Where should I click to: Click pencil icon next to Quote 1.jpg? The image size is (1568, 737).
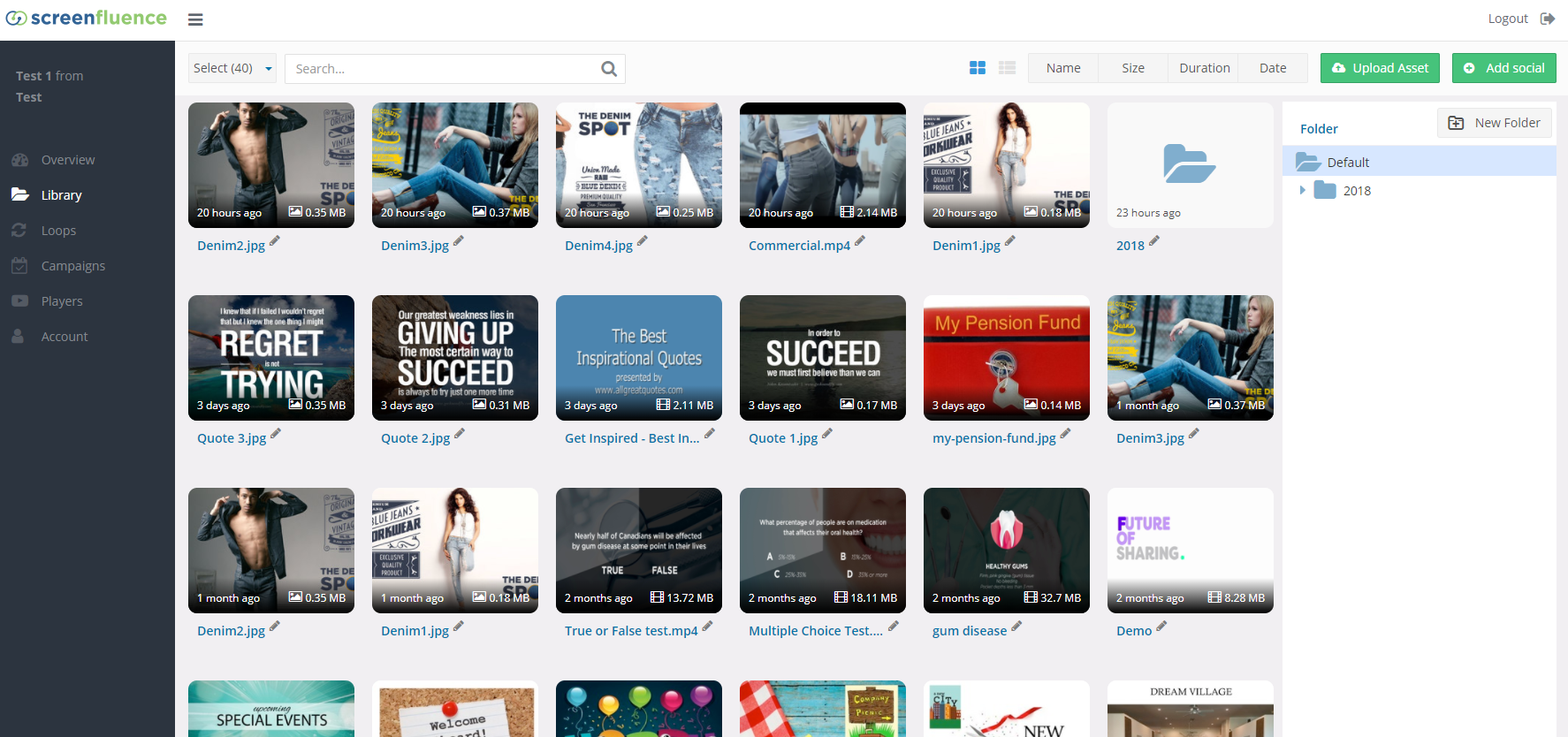coord(827,434)
